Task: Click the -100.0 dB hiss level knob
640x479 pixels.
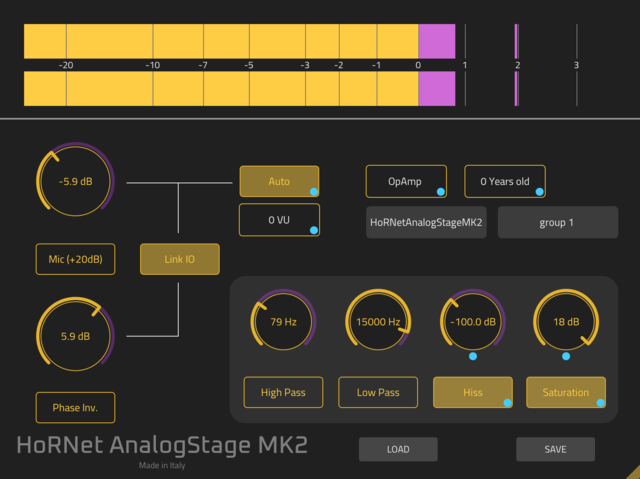Action: 473,321
